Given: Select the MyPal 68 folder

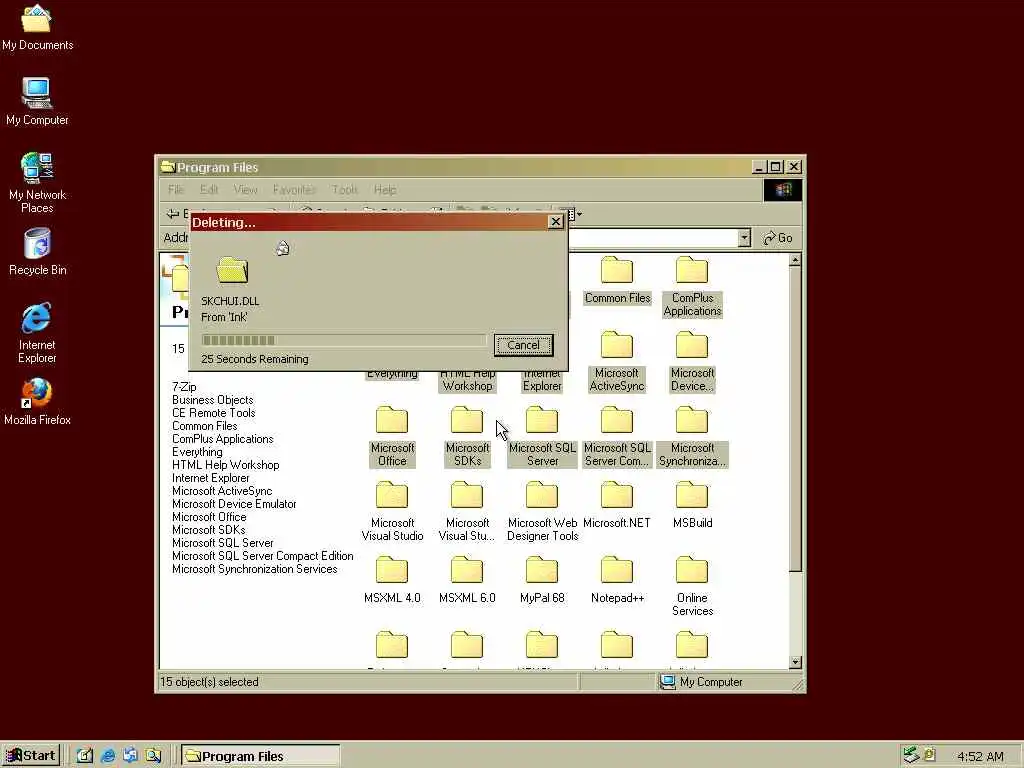Looking at the screenshot, I should click(542, 580).
